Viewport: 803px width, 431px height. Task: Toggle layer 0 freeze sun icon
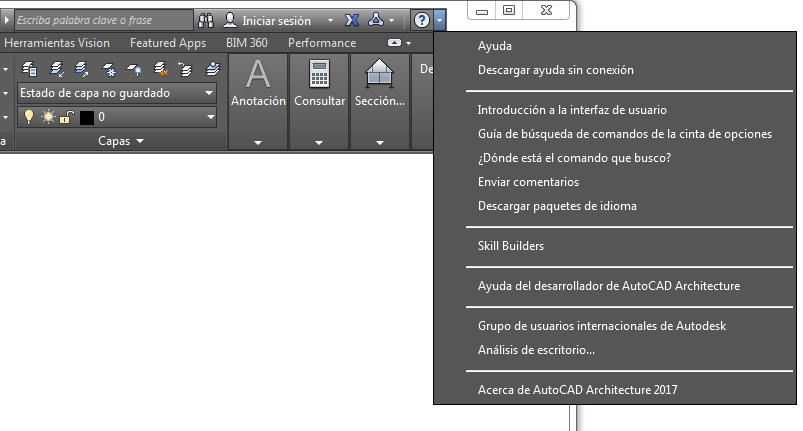(x=48, y=117)
